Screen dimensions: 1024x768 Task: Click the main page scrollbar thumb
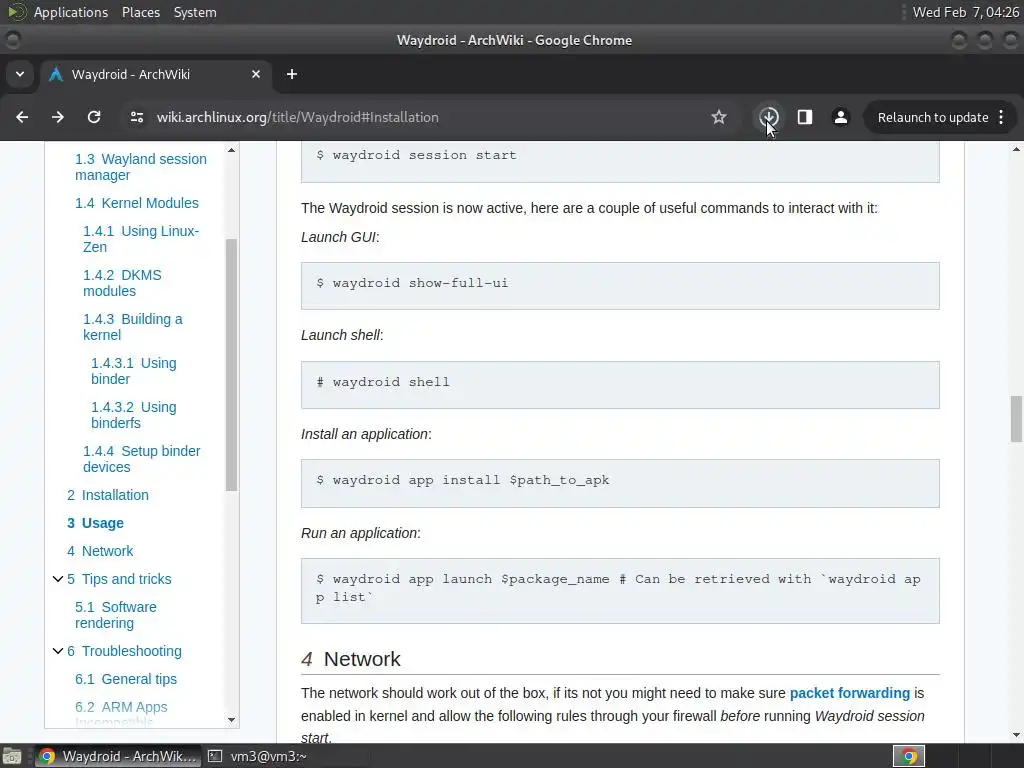point(1016,419)
